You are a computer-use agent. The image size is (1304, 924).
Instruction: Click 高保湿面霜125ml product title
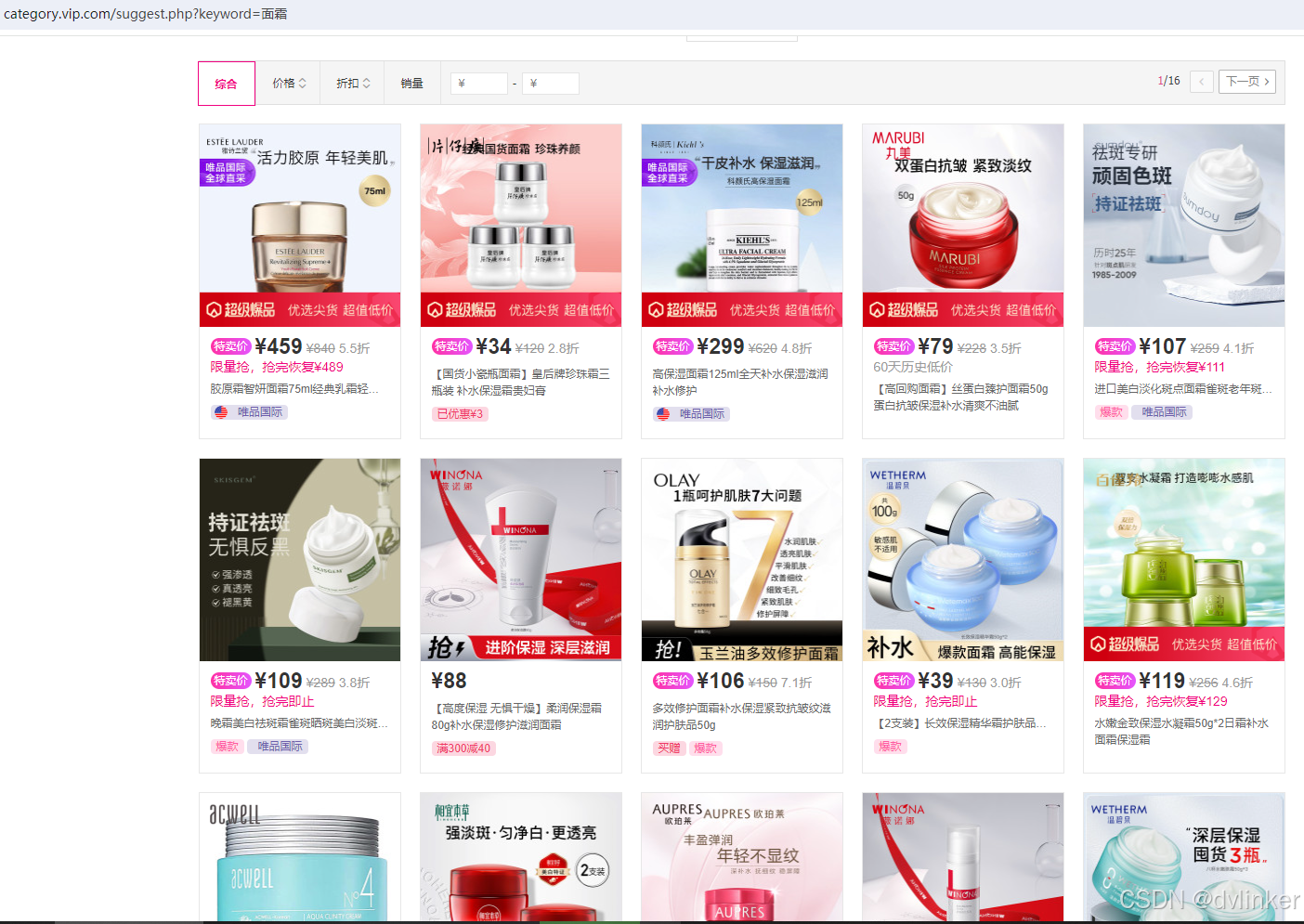741,382
